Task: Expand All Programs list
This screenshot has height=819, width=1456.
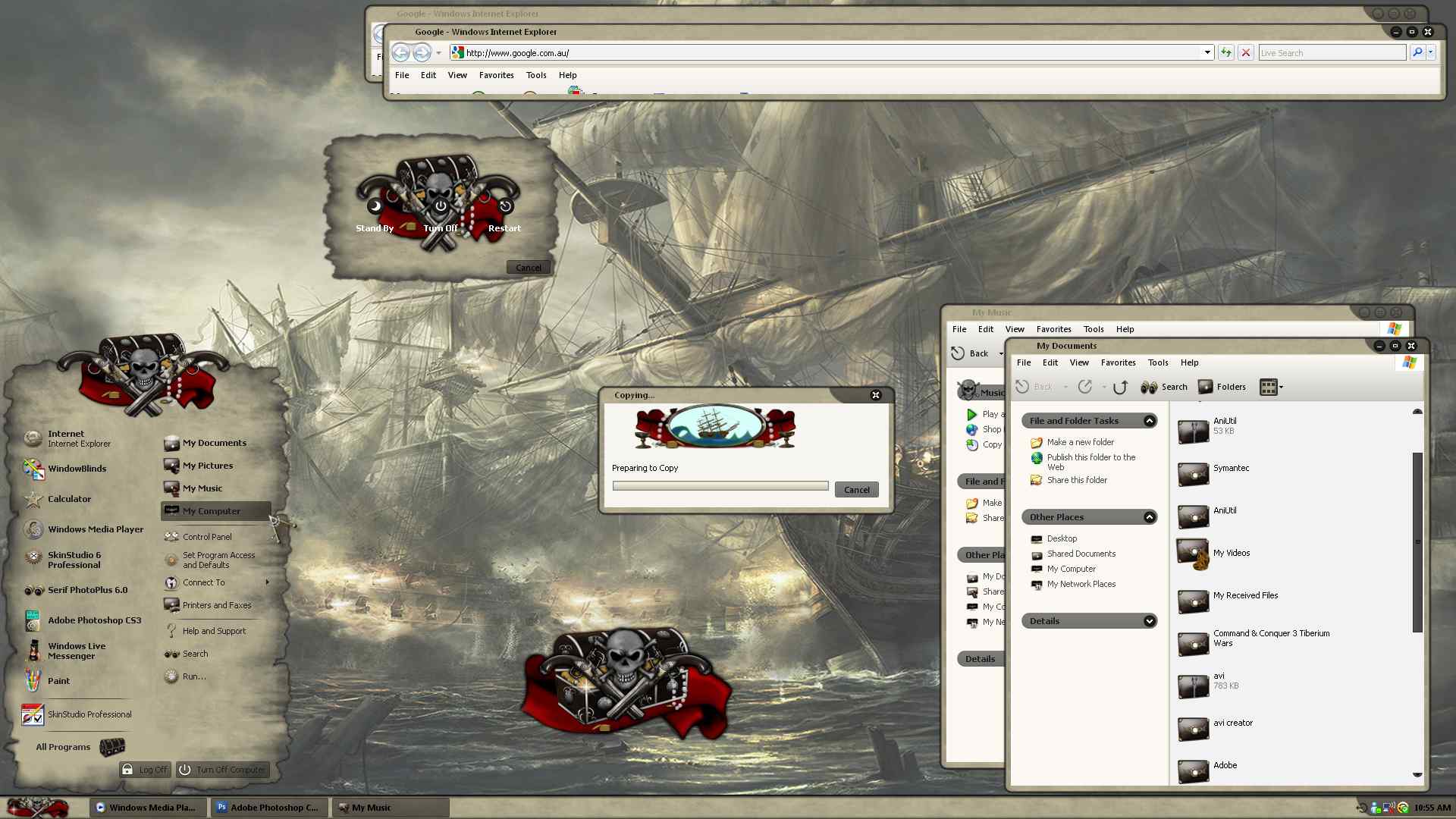Action: (x=80, y=747)
